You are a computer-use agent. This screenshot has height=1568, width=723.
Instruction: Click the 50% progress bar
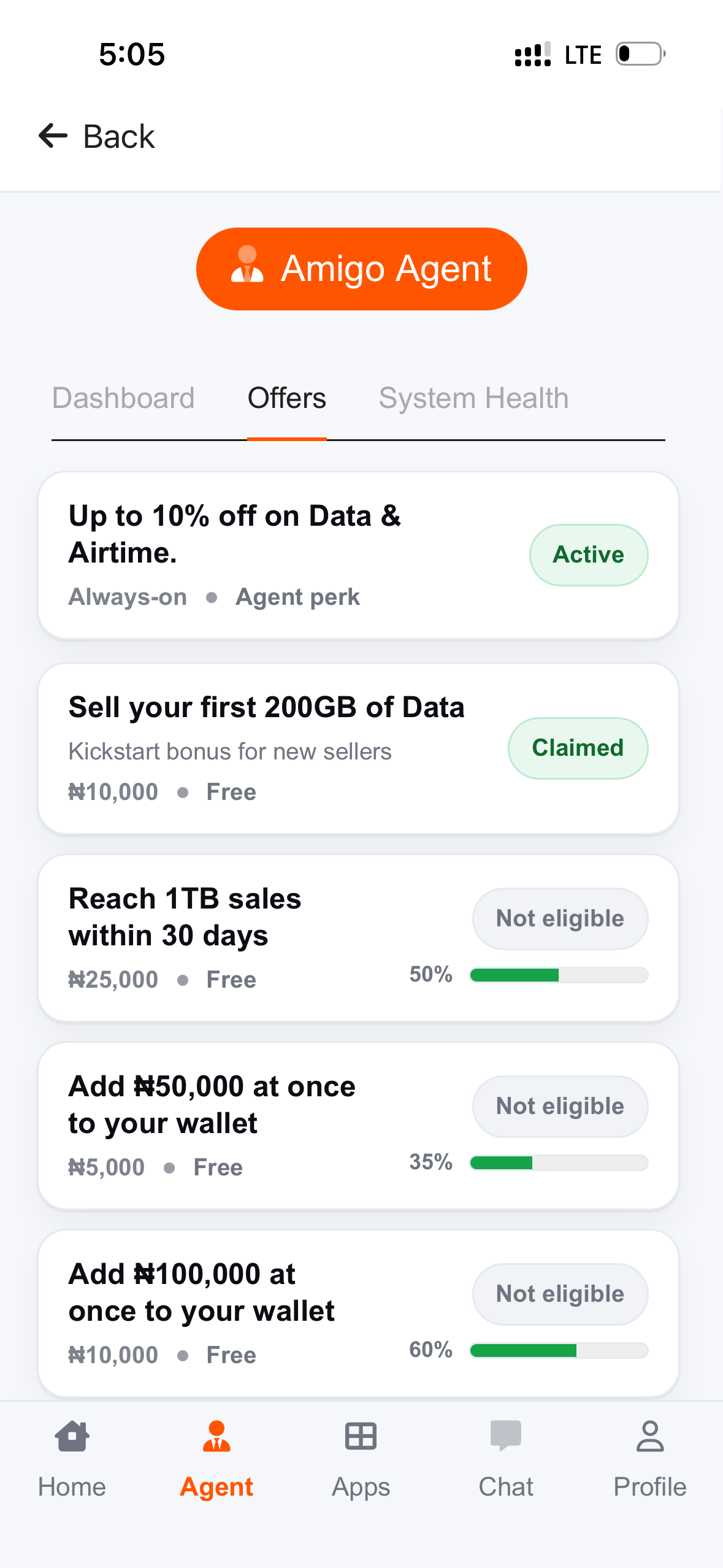559,975
